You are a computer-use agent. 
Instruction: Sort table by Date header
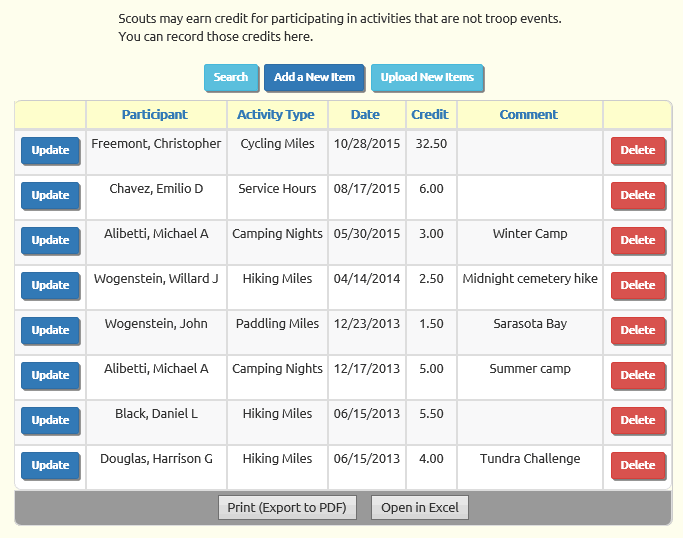[x=365, y=115]
